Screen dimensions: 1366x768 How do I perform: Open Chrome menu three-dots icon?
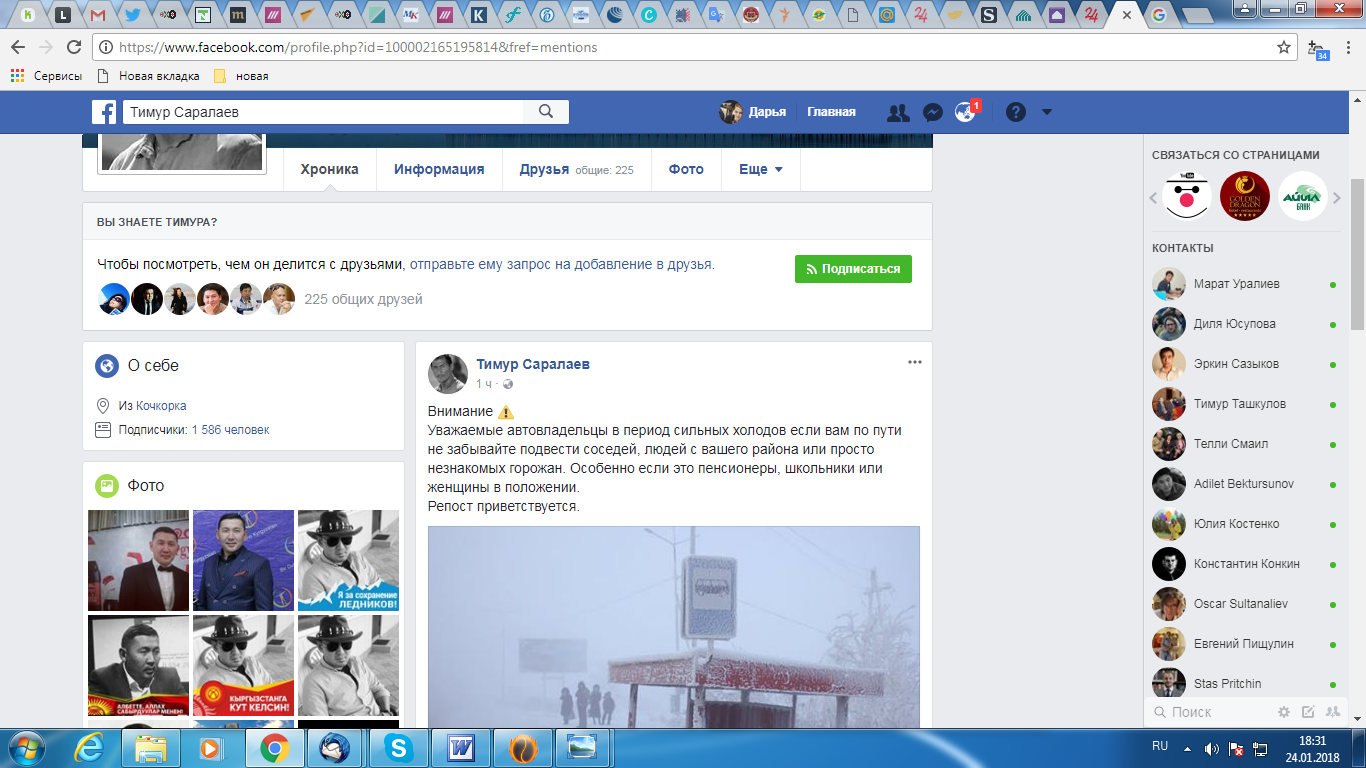click(x=1348, y=47)
